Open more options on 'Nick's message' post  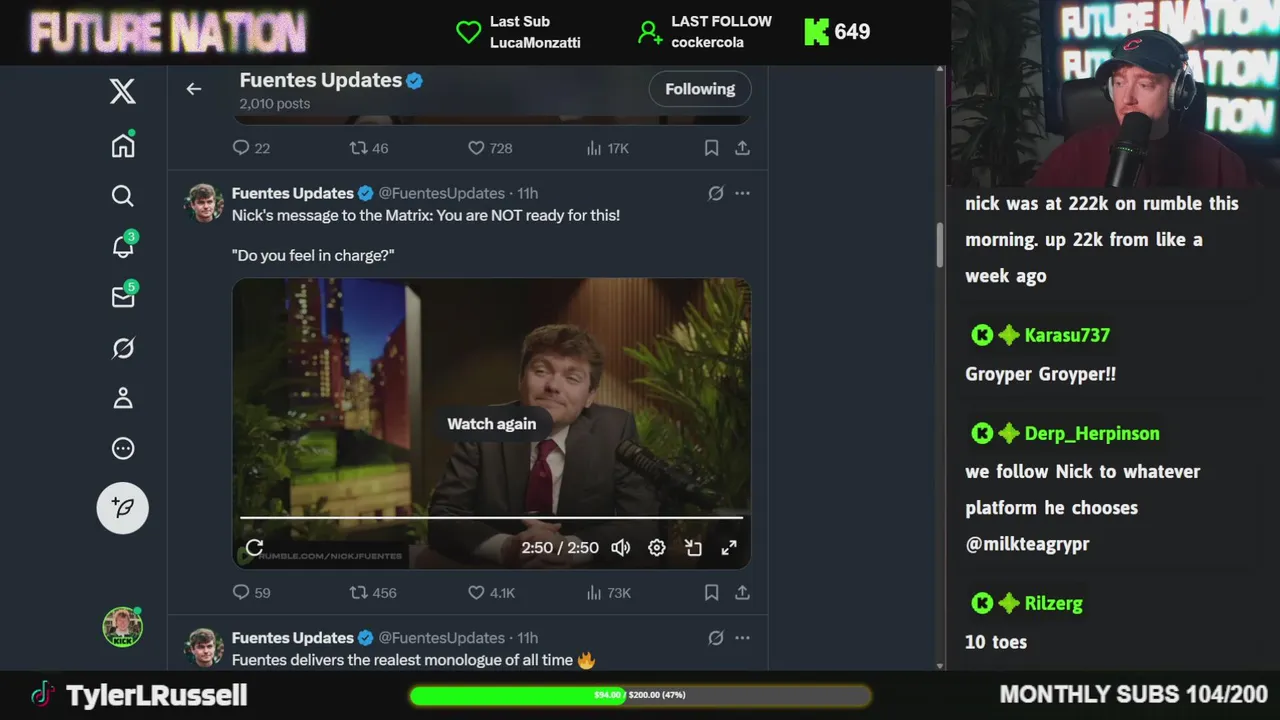(742, 193)
